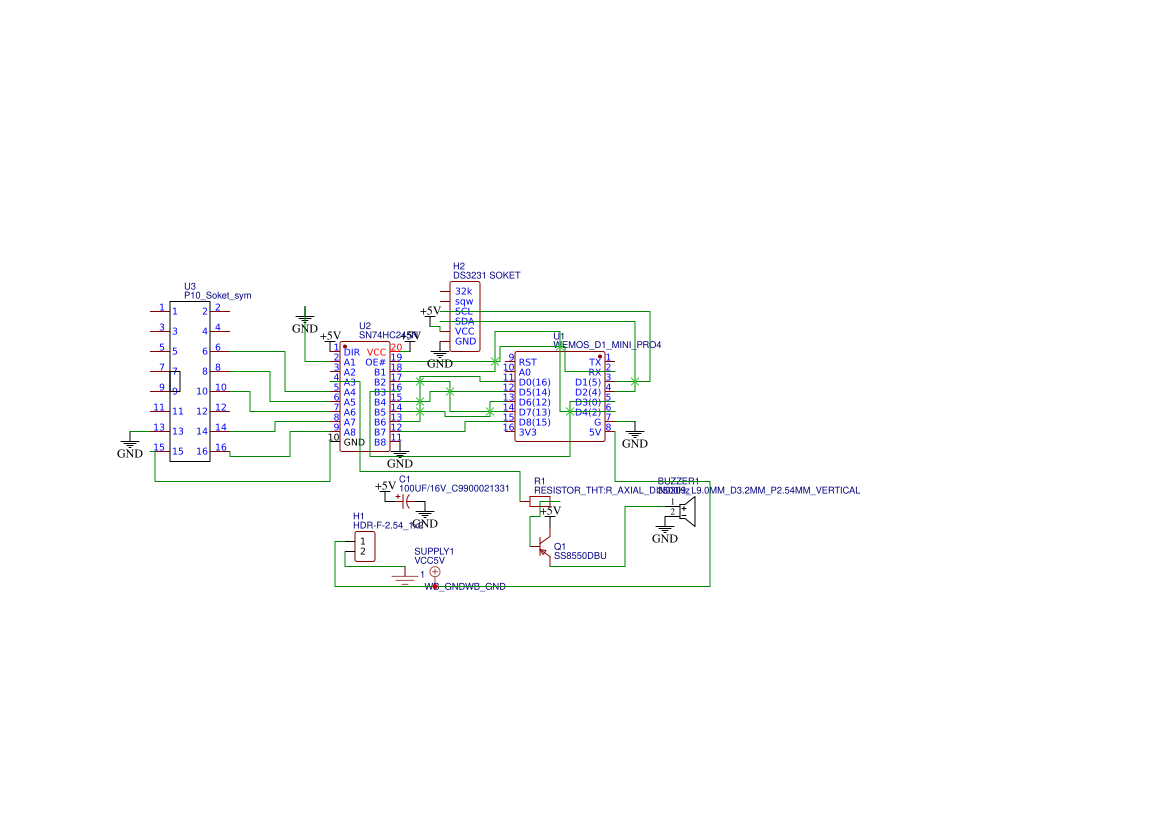
Task: Select the D4(2) pin label
Action: click(x=588, y=412)
